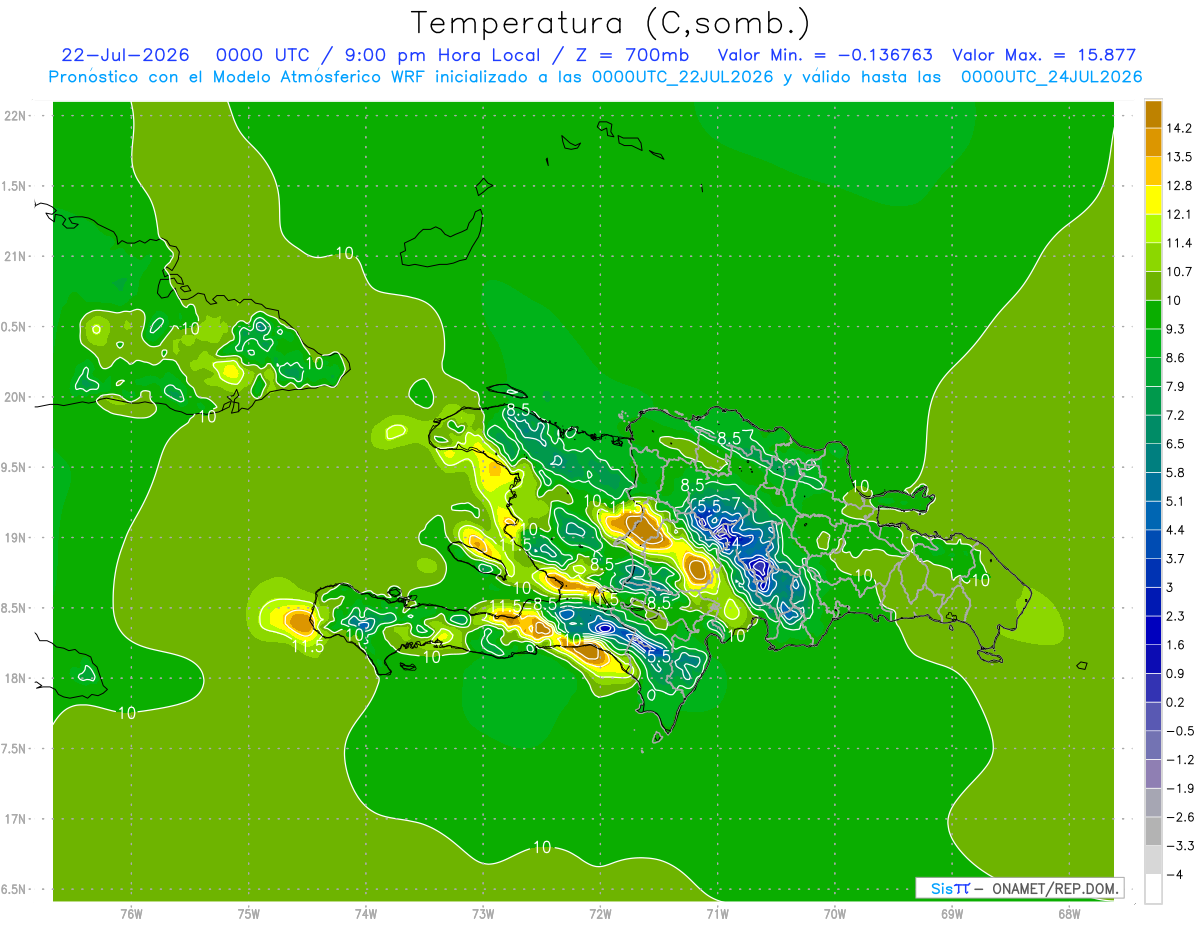The image size is (1200, 927).
Task: Click the "75W" longitude axis label
Action: tap(249, 914)
